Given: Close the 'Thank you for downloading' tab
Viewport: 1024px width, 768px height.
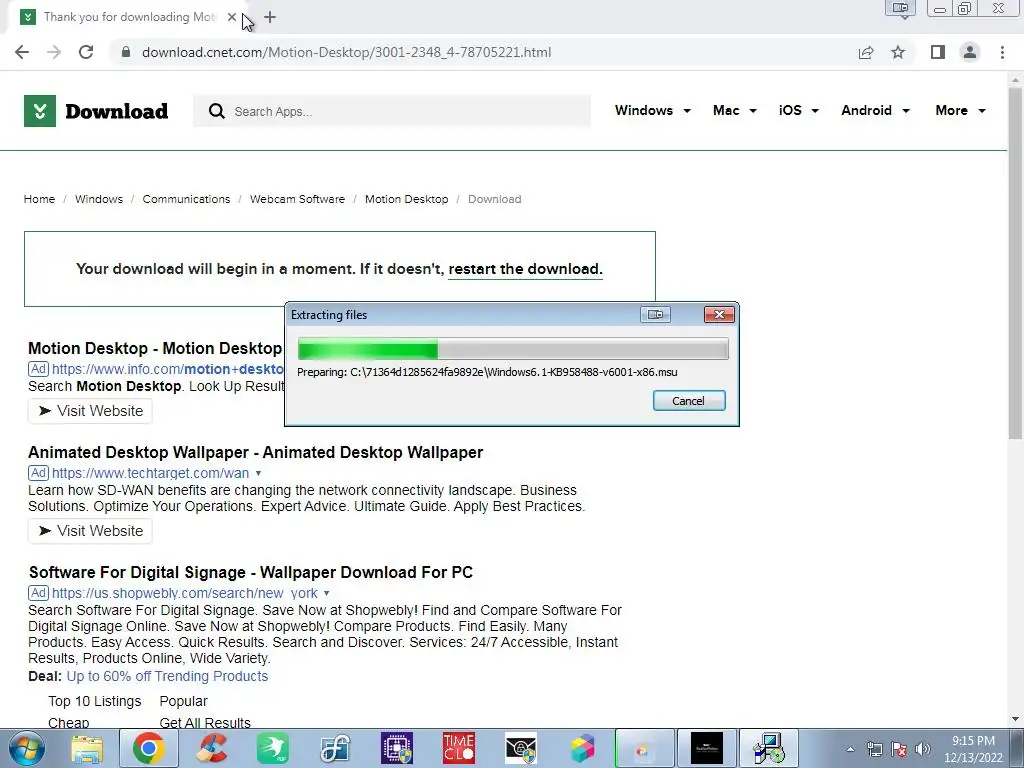Looking at the screenshot, I should point(232,17).
